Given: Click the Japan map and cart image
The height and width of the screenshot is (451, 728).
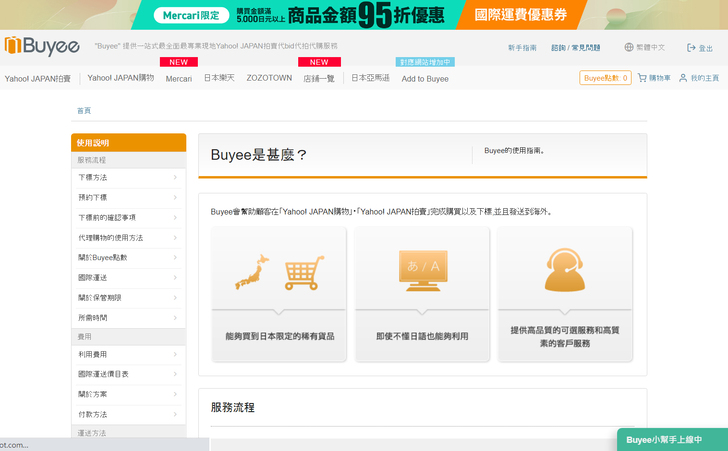Looking at the screenshot, I should 279,273.
